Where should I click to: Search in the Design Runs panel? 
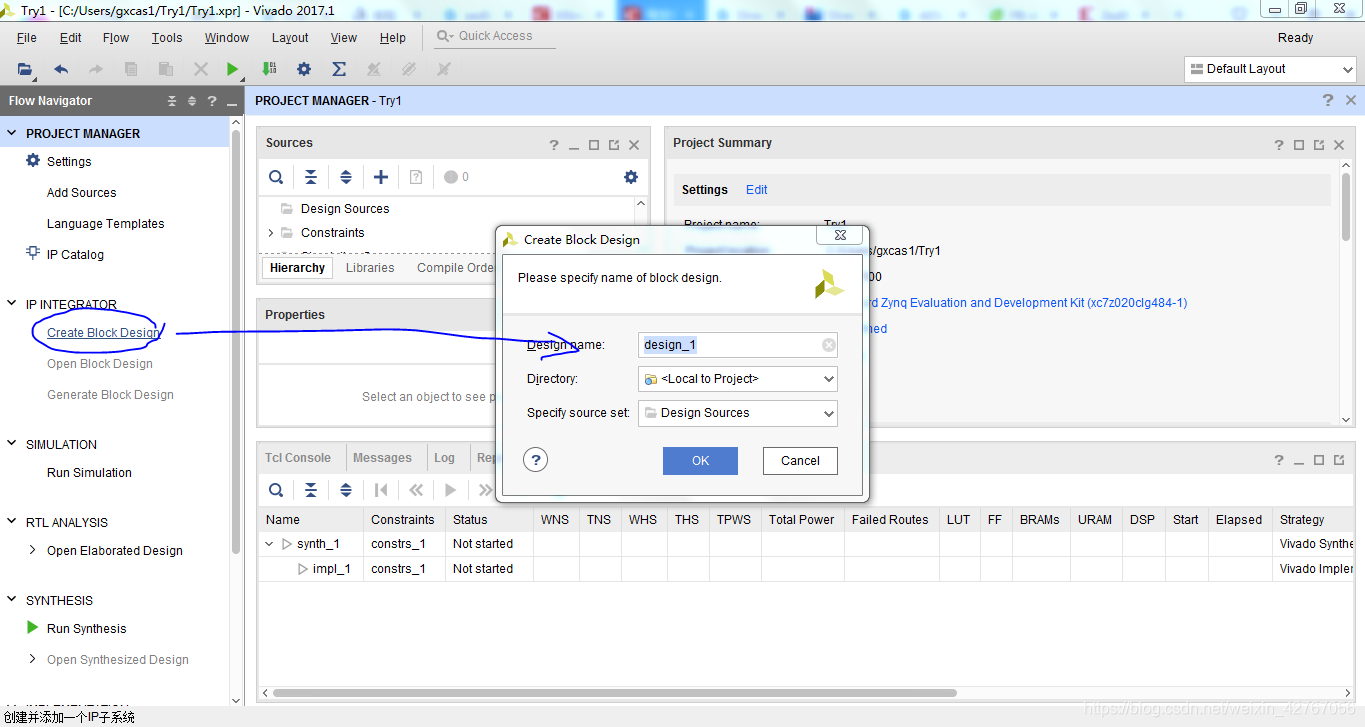(x=276, y=490)
